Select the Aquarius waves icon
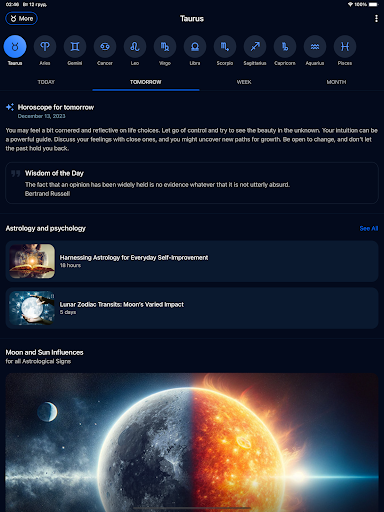This screenshot has width=384, height=512. 315,46
